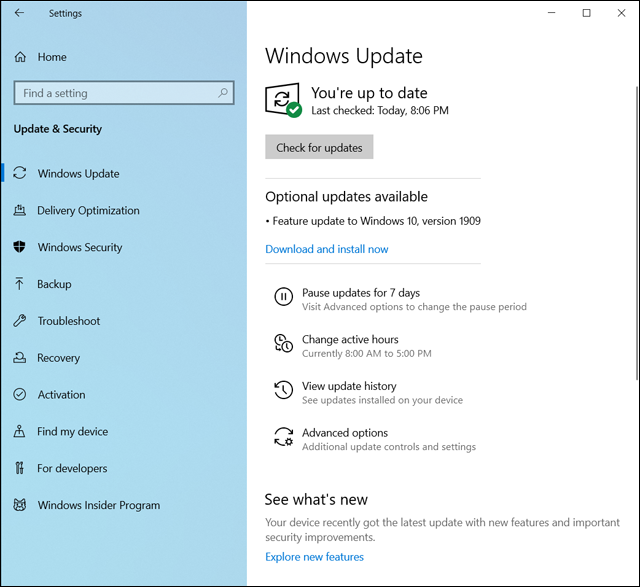Open Delivery Optimization settings
The height and width of the screenshot is (587, 640).
click(88, 210)
